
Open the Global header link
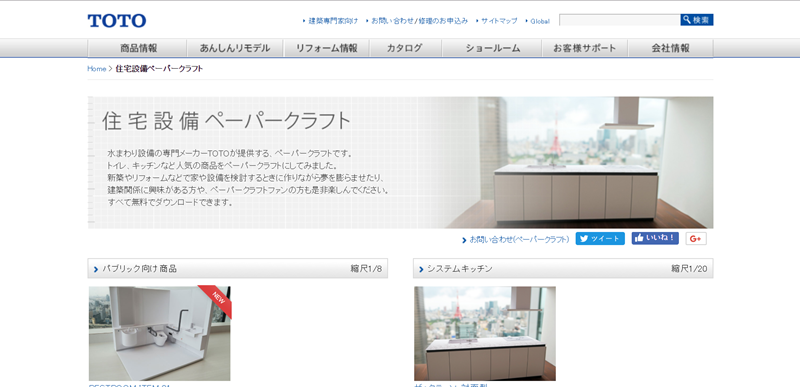pos(540,21)
